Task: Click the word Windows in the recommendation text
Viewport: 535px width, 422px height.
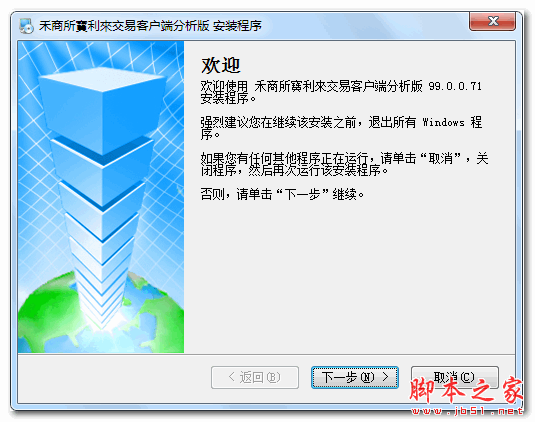Action: pos(443,122)
